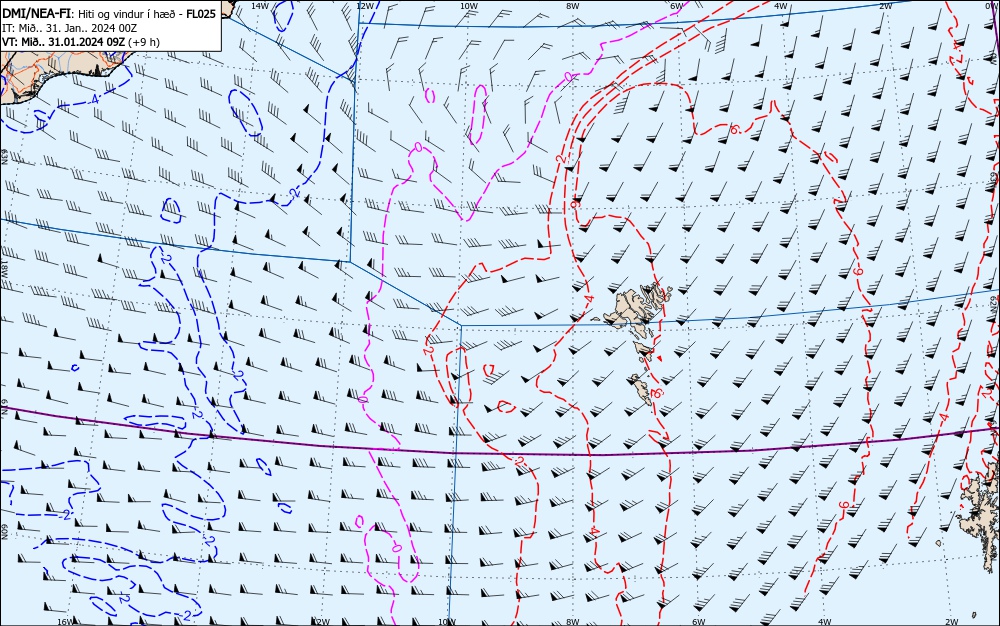
Task: Click the '14W' longitude label
Action: (x=259, y=6)
